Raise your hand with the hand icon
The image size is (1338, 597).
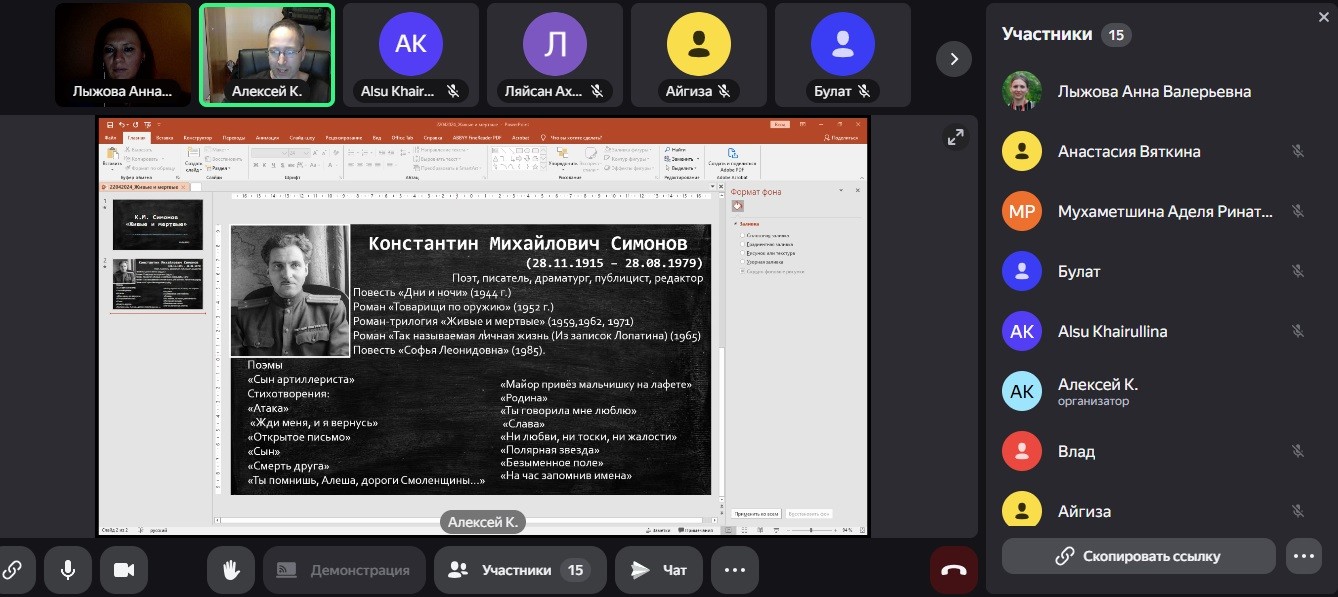[231, 570]
